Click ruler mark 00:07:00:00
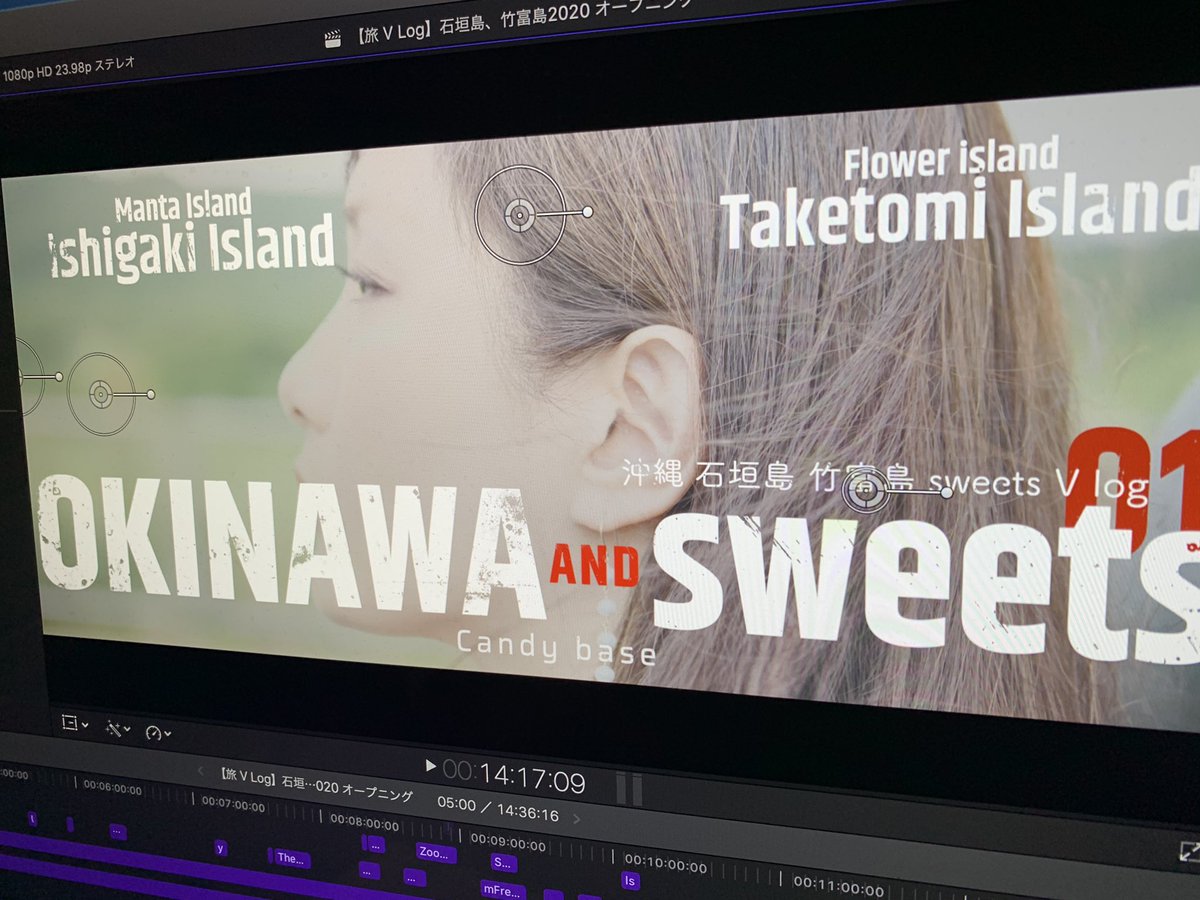Image resolution: width=1200 pixels, height=900 pixels. 232,802
